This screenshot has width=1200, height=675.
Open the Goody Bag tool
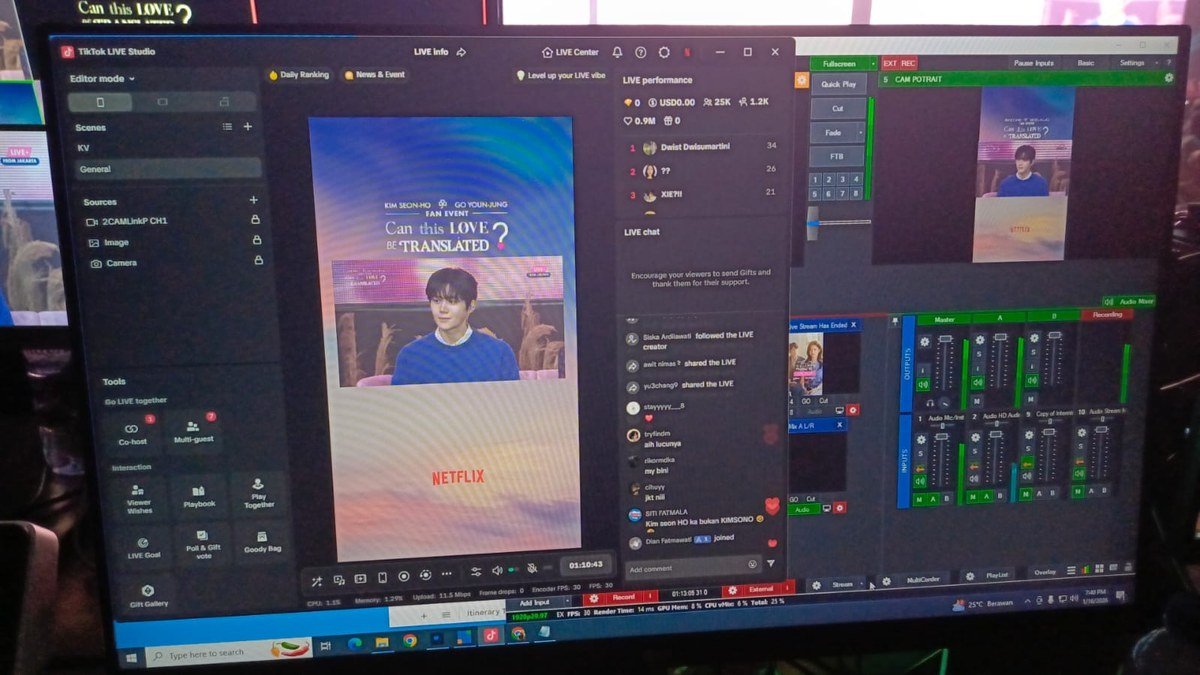pyautogui.click(x=262, y=543)
